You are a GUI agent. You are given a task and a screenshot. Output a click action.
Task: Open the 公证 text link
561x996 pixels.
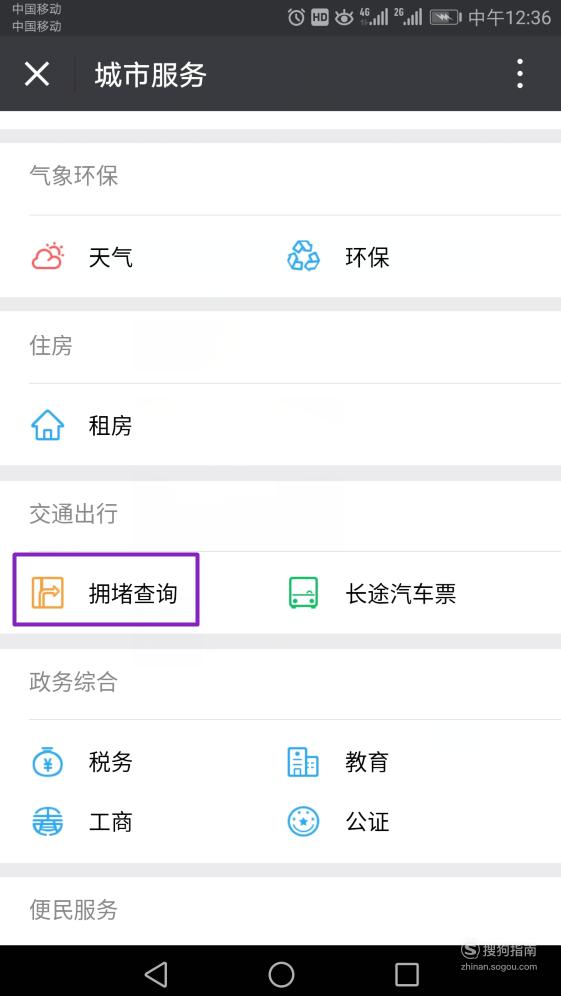click(x=367, y=822)
